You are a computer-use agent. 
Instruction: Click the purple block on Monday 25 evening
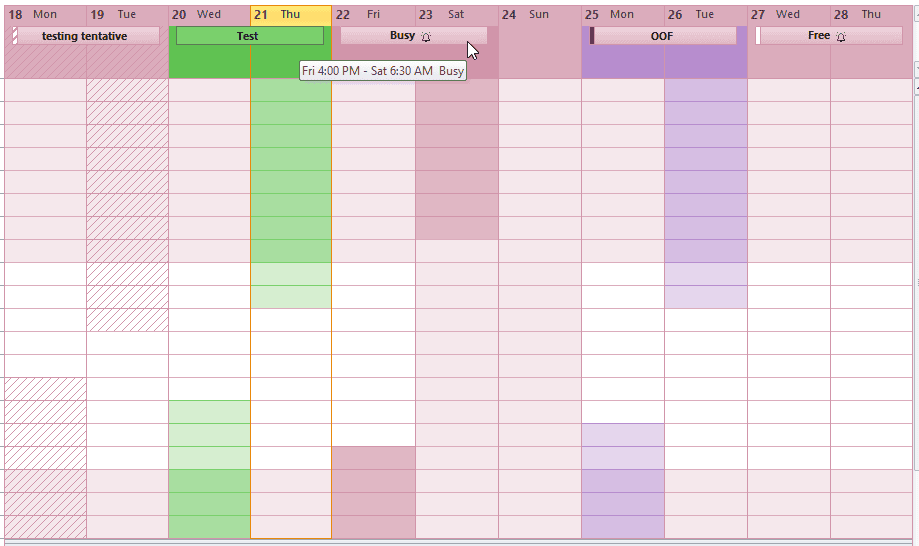coord(623,480)
